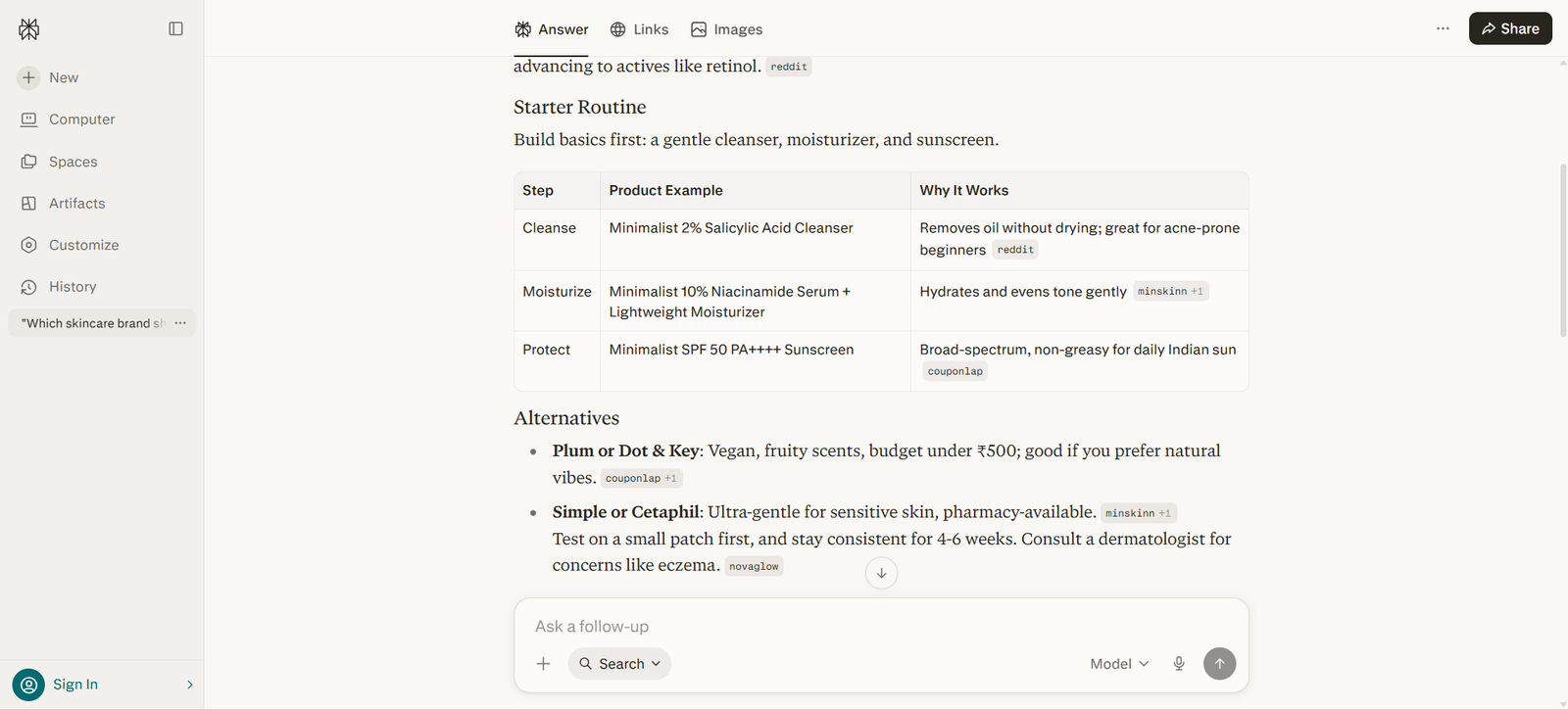
Task: Switch to the Images tab
Action: [726, 29]
